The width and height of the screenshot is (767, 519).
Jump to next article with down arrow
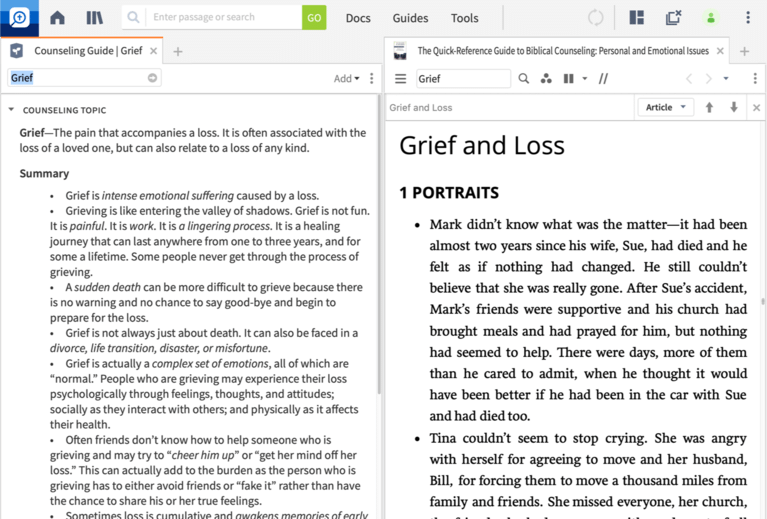point(734,107)
